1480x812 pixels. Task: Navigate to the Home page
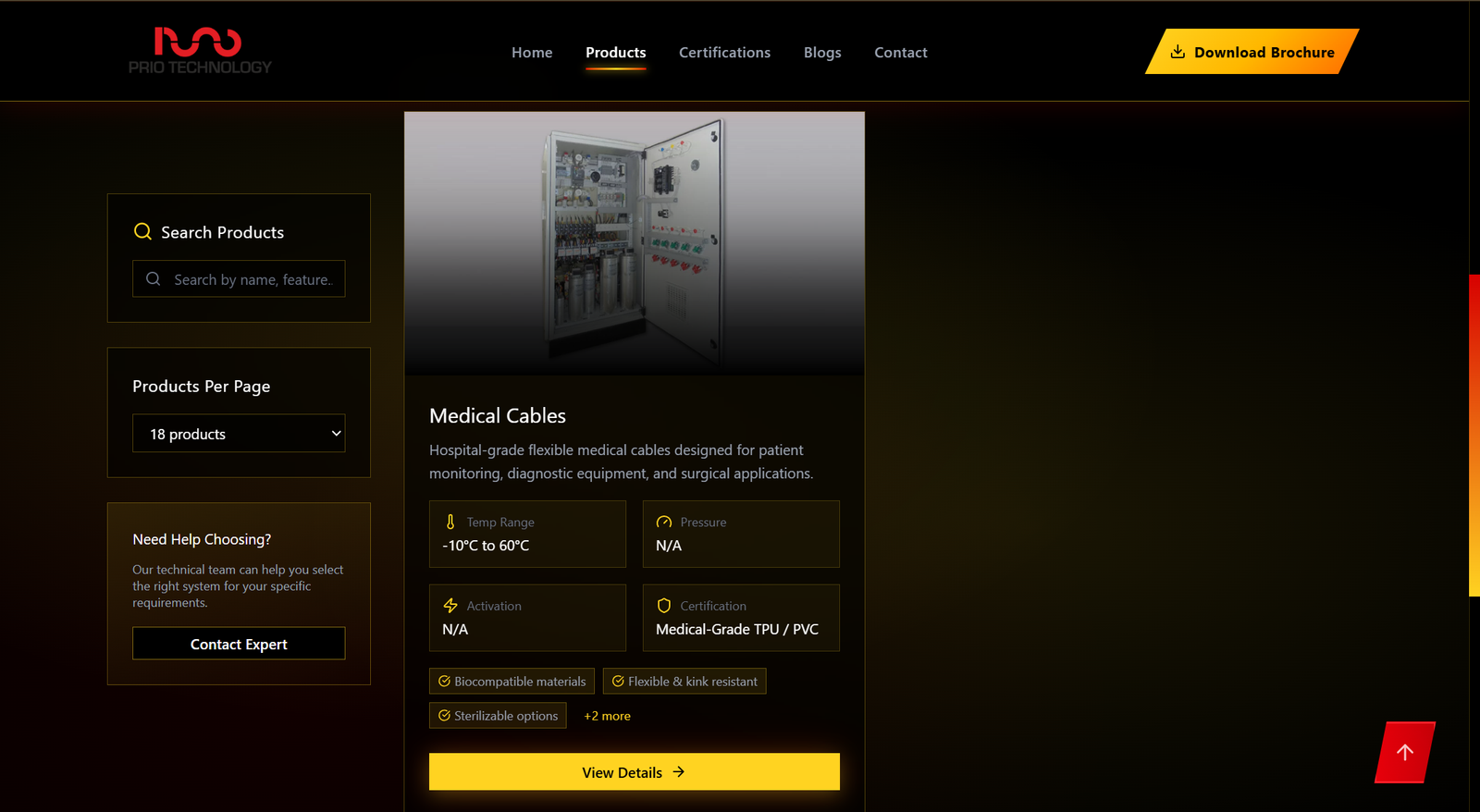point(532,53)
